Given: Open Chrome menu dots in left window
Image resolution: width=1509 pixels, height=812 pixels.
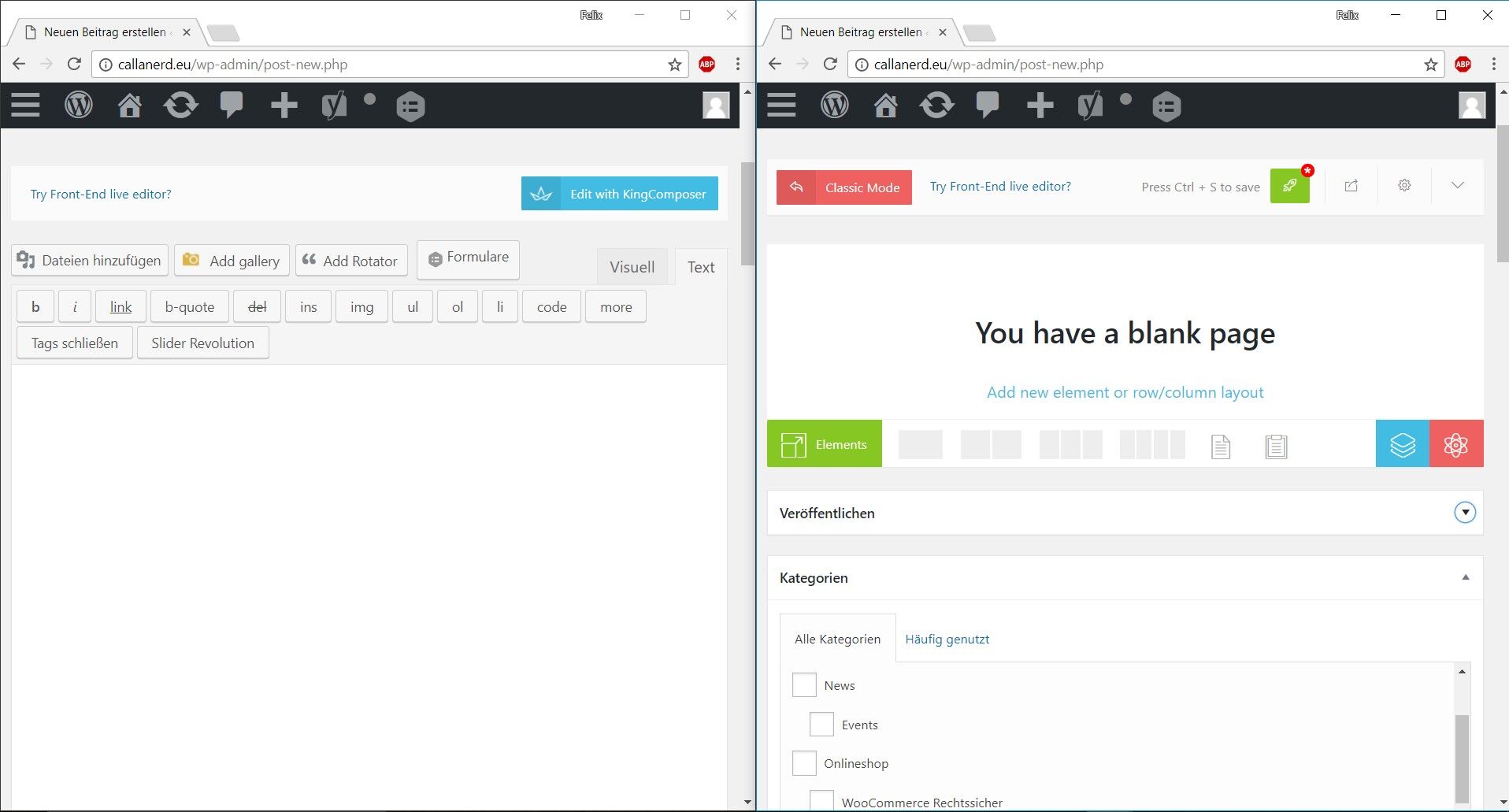Looking at the screenshot, I should pyautogui.click(x=738, y=65).
